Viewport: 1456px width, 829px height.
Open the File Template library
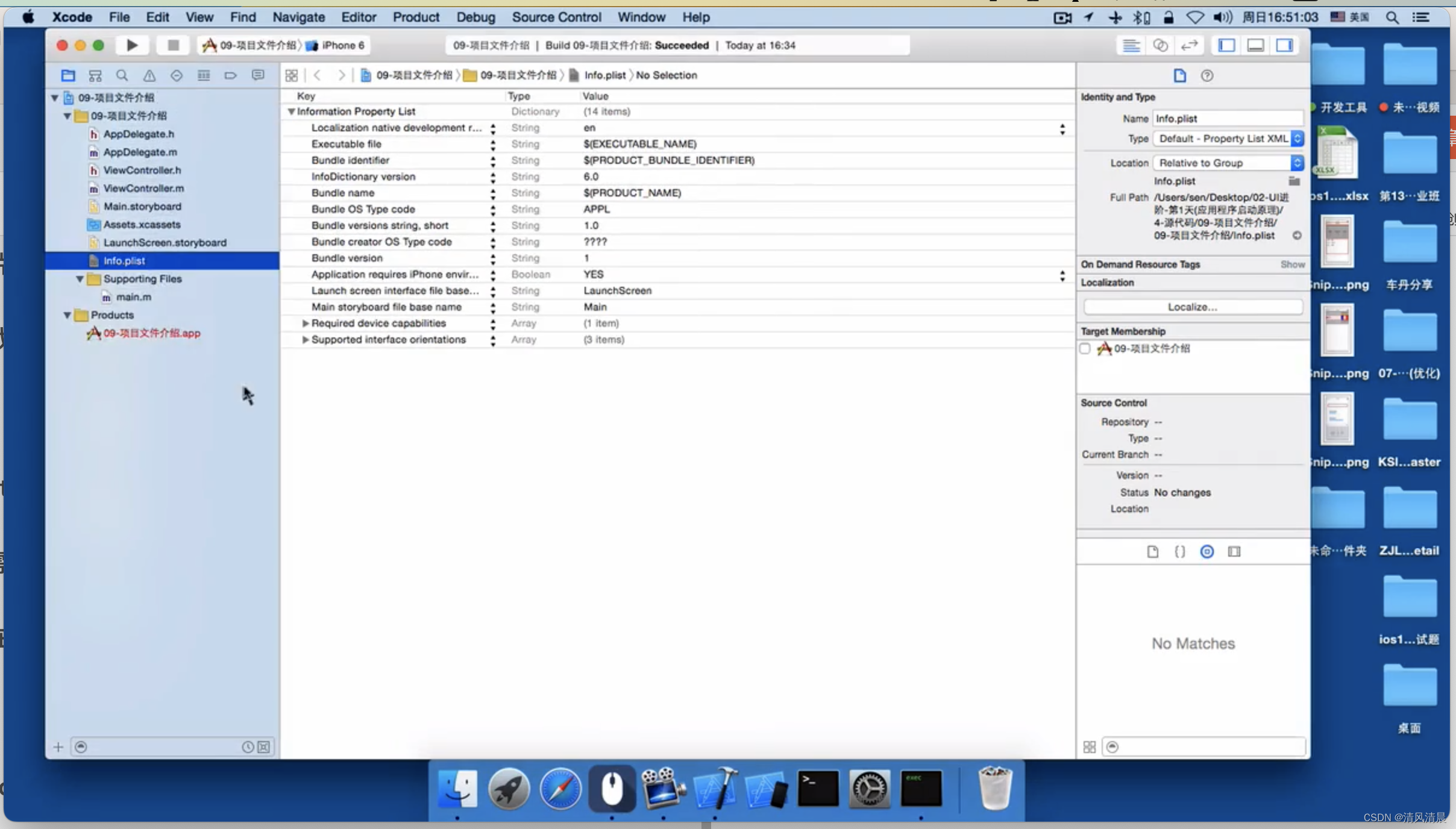click(1152, 551)
